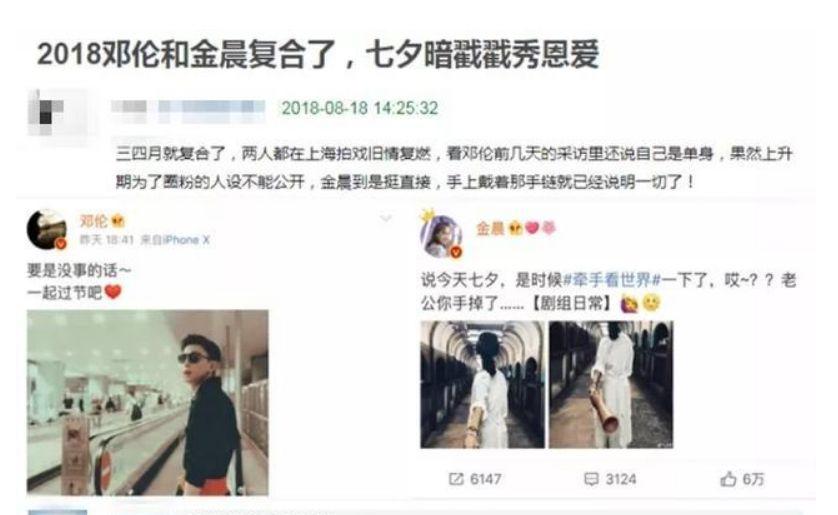
Task: Click the pink heart badge beside 金晨
Action: coord(532,228)
